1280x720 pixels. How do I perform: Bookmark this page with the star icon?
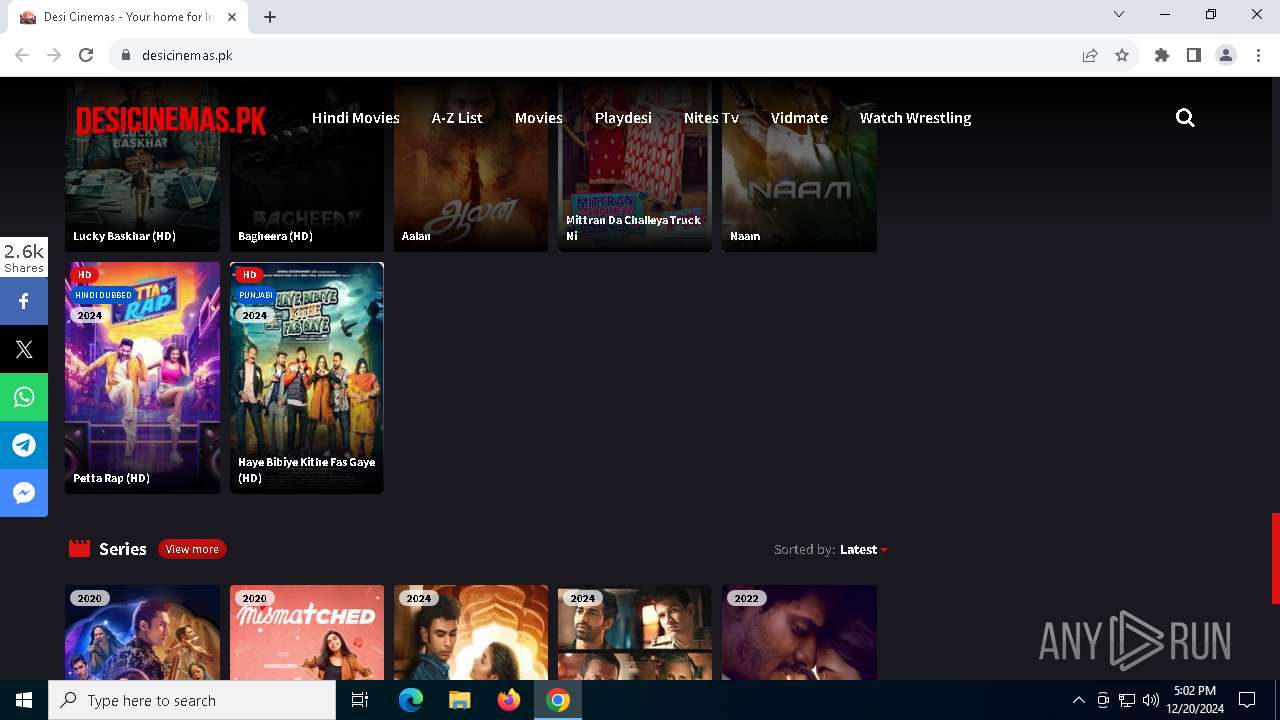coord(1122,55)
